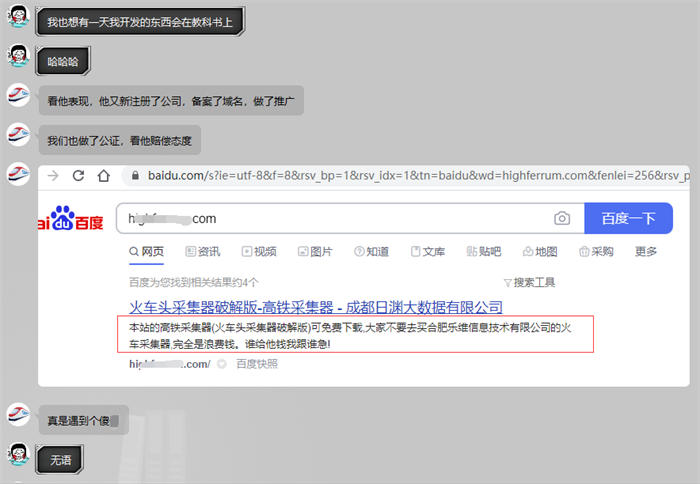
Task: Click the 无语 chat bubble
Action: (x=60, y=459)
